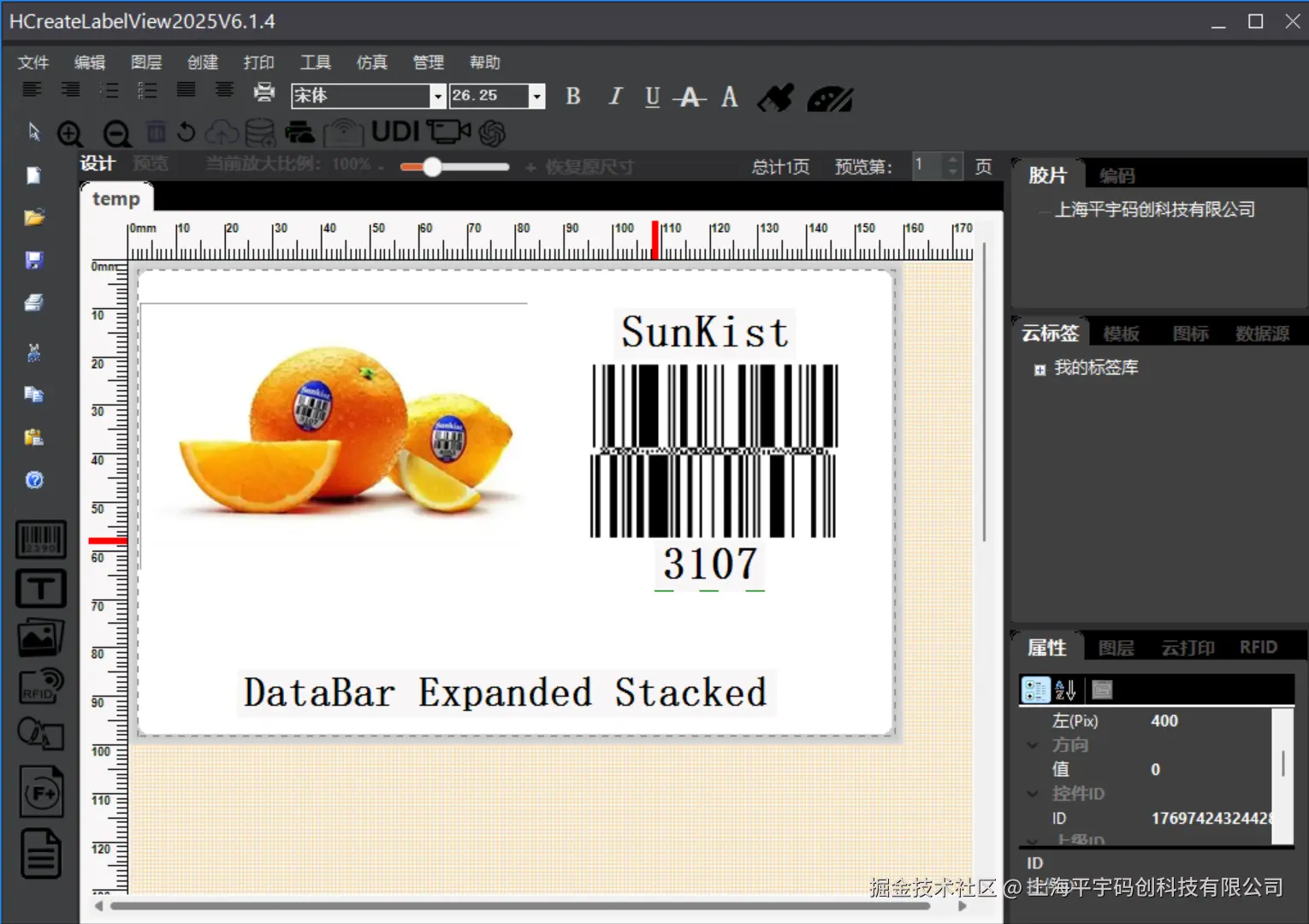Toggle categorized property view
Screen dimensions: 1309x924
[x=1035, y=690]
